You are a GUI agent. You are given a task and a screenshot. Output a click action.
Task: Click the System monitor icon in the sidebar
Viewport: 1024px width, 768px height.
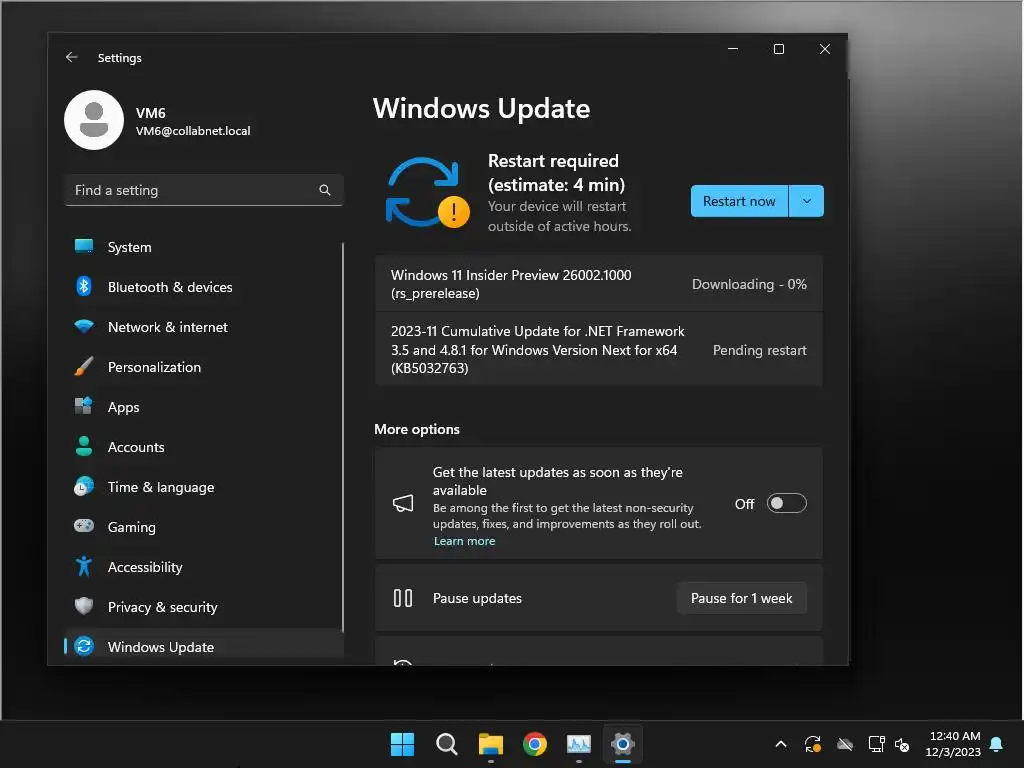(x=84, y=246)
